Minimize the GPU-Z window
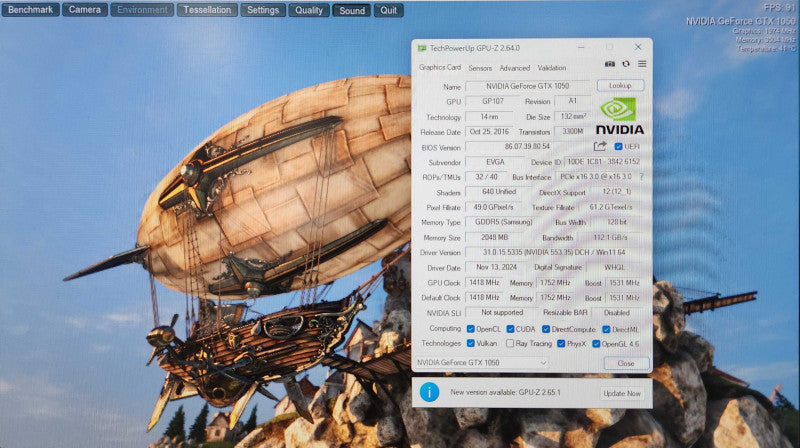The image size is (800, 448). tap(581, 47)
